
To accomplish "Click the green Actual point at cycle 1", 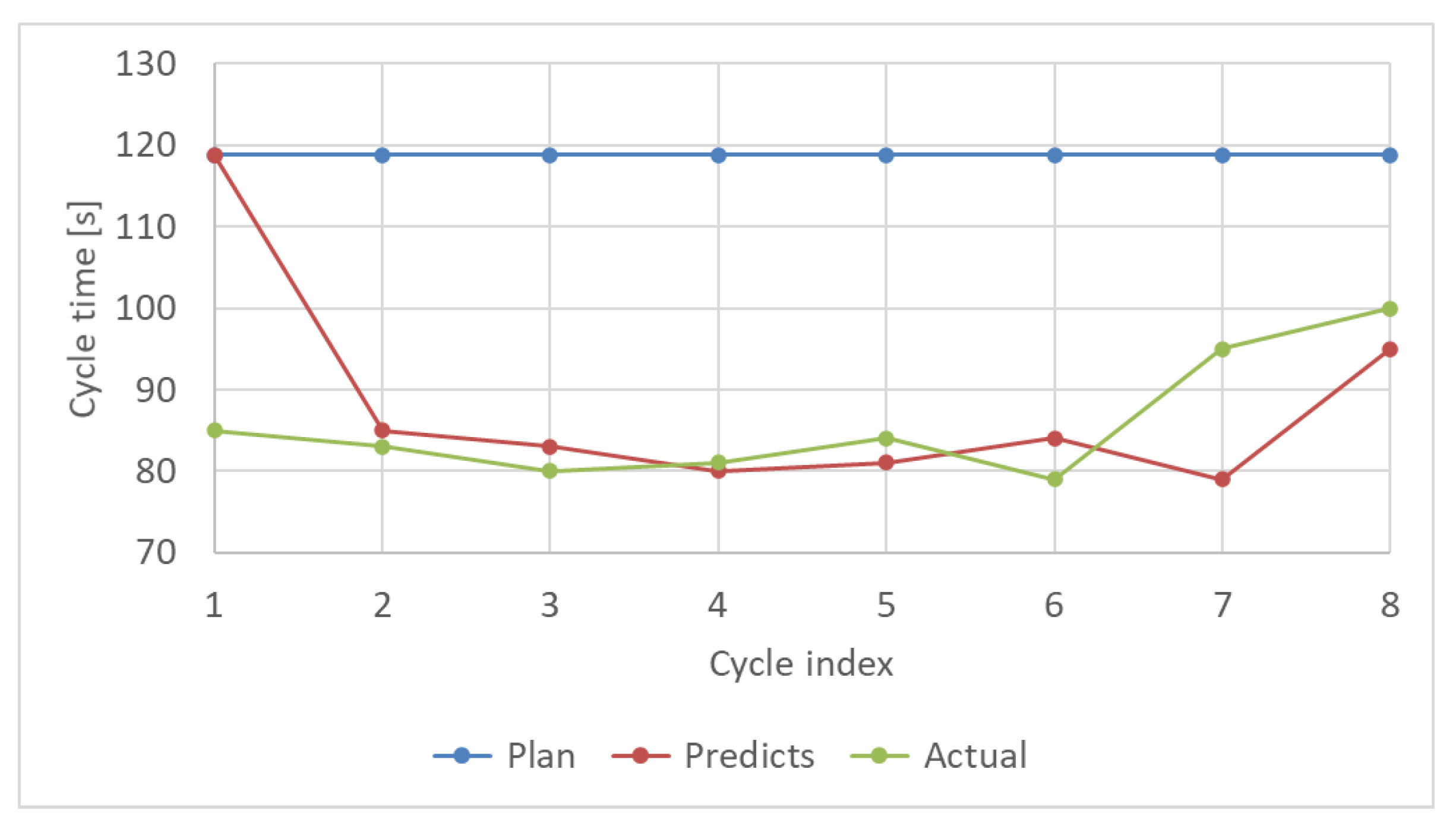I will coord(215,431).
